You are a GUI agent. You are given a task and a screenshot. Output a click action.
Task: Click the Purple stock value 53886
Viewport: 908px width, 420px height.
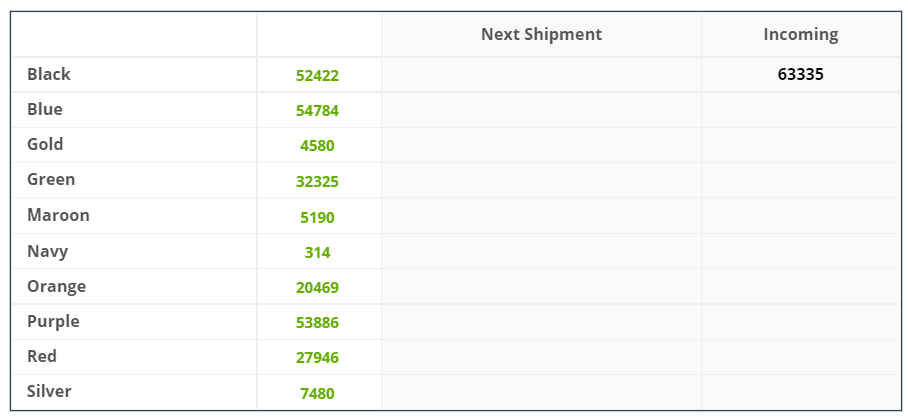click(317, 323)
